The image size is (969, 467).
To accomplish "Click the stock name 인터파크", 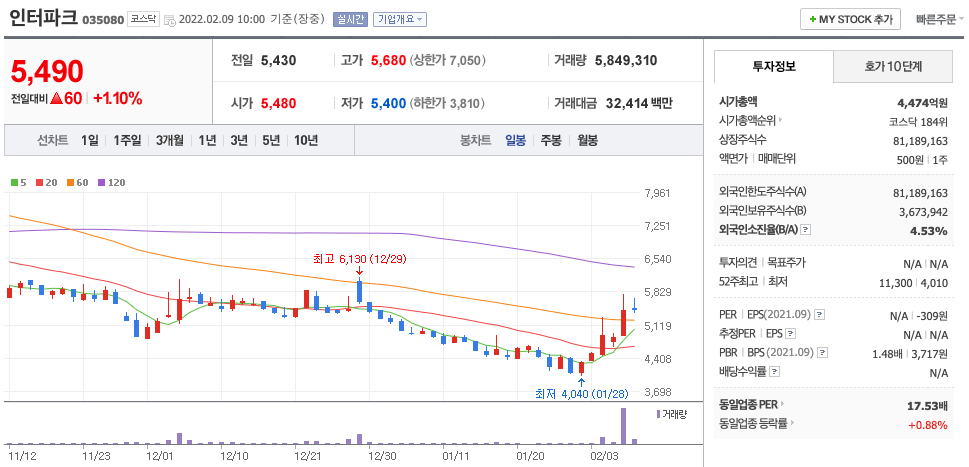I will (43, 18).
